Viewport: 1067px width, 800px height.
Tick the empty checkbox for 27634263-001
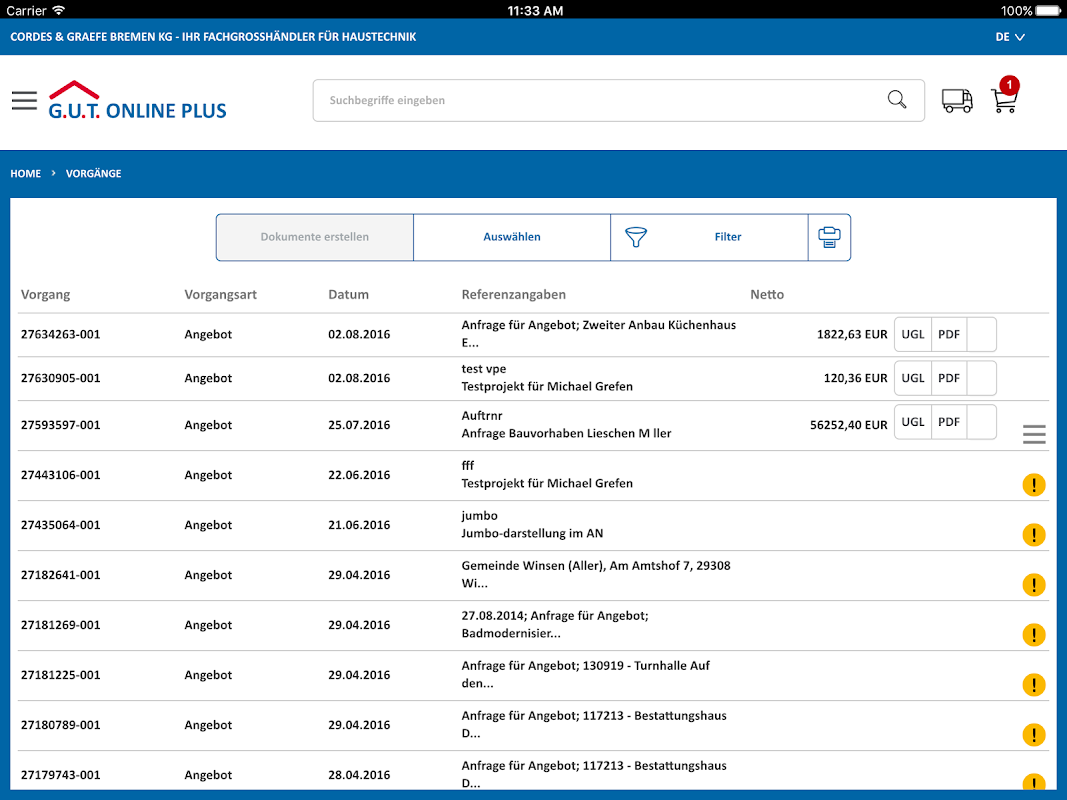982,335
